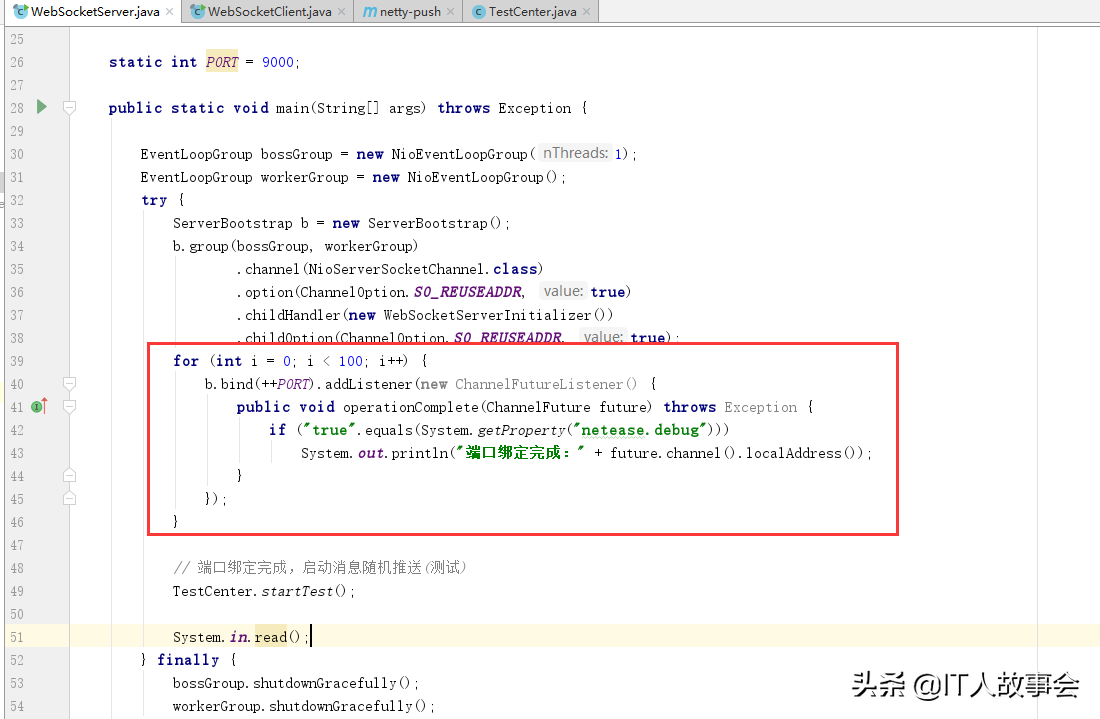Close the netty-push tab
Screen dimensions: 1100x719
(x=451, y=12)
